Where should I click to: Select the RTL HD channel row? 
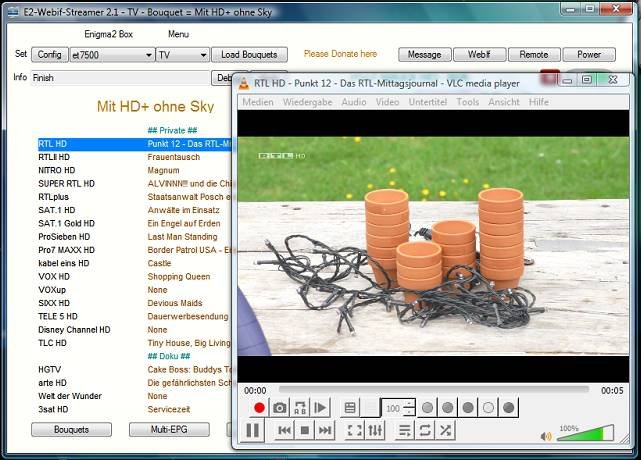point(135,144)
